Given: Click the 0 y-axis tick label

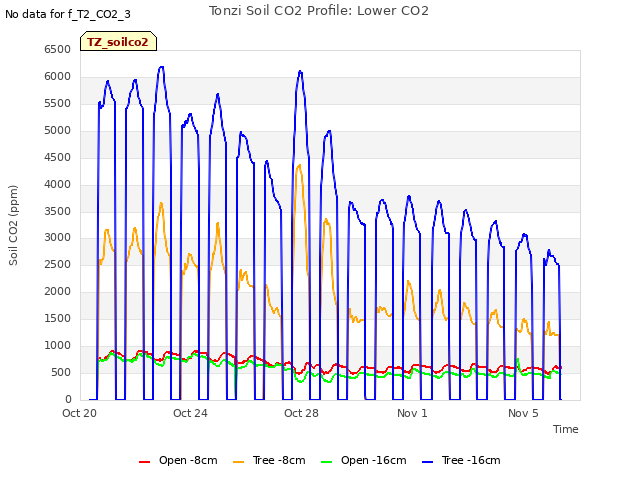Looking at the screenshot, I should click(68, 399).
